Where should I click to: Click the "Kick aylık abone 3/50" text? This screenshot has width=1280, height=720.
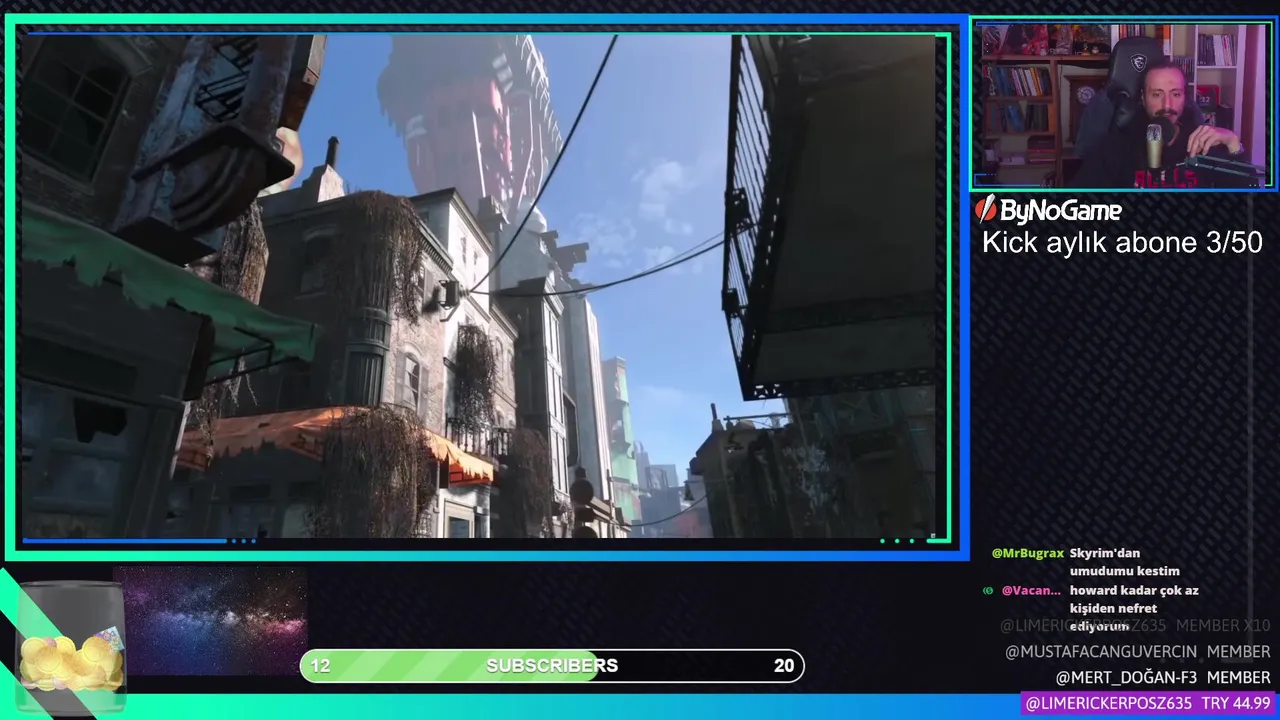pos(1122,242)
